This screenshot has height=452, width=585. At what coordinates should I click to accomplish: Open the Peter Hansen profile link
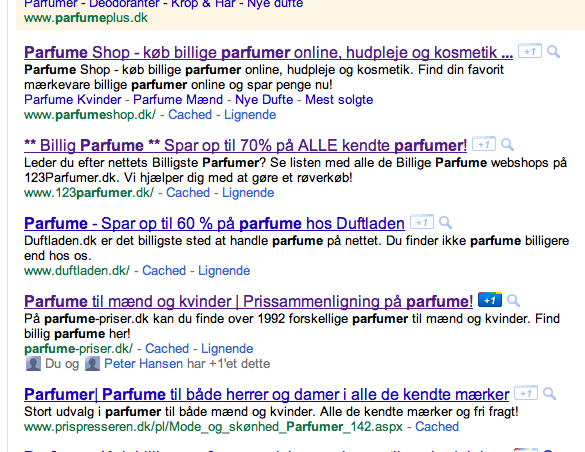144,364
